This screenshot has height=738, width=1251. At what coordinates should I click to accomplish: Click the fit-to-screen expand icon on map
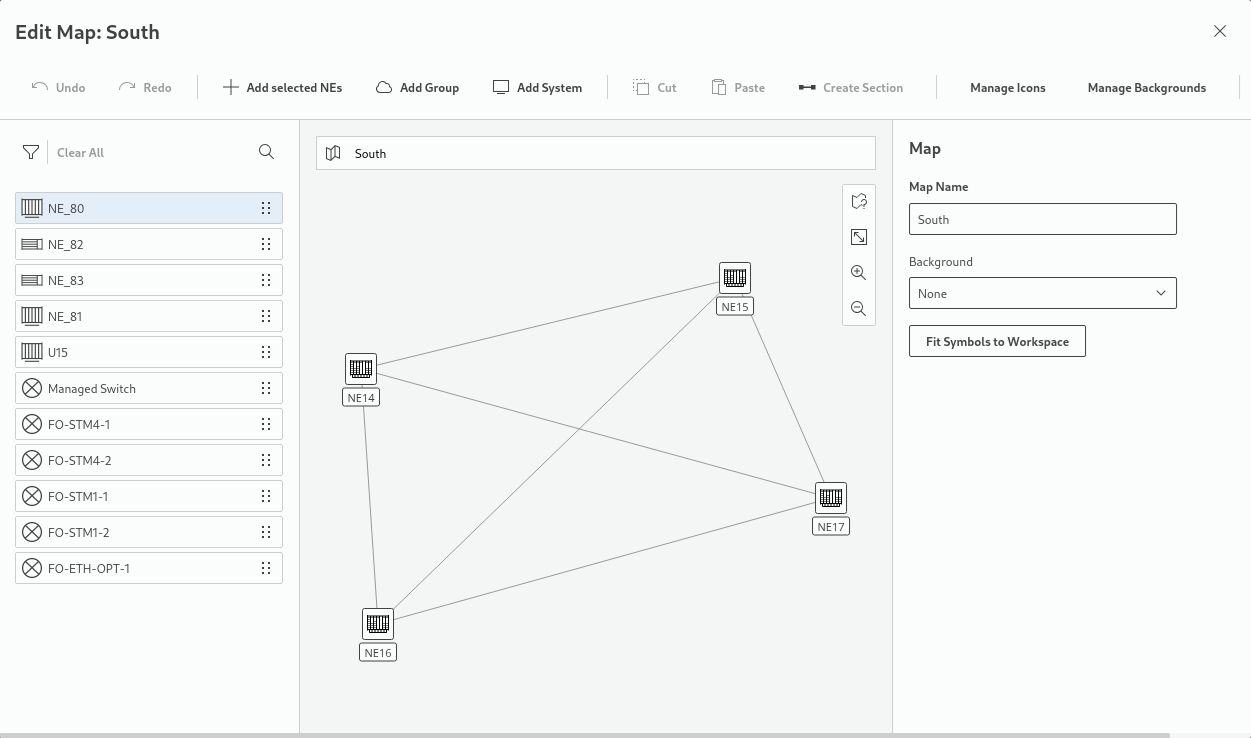858,237
